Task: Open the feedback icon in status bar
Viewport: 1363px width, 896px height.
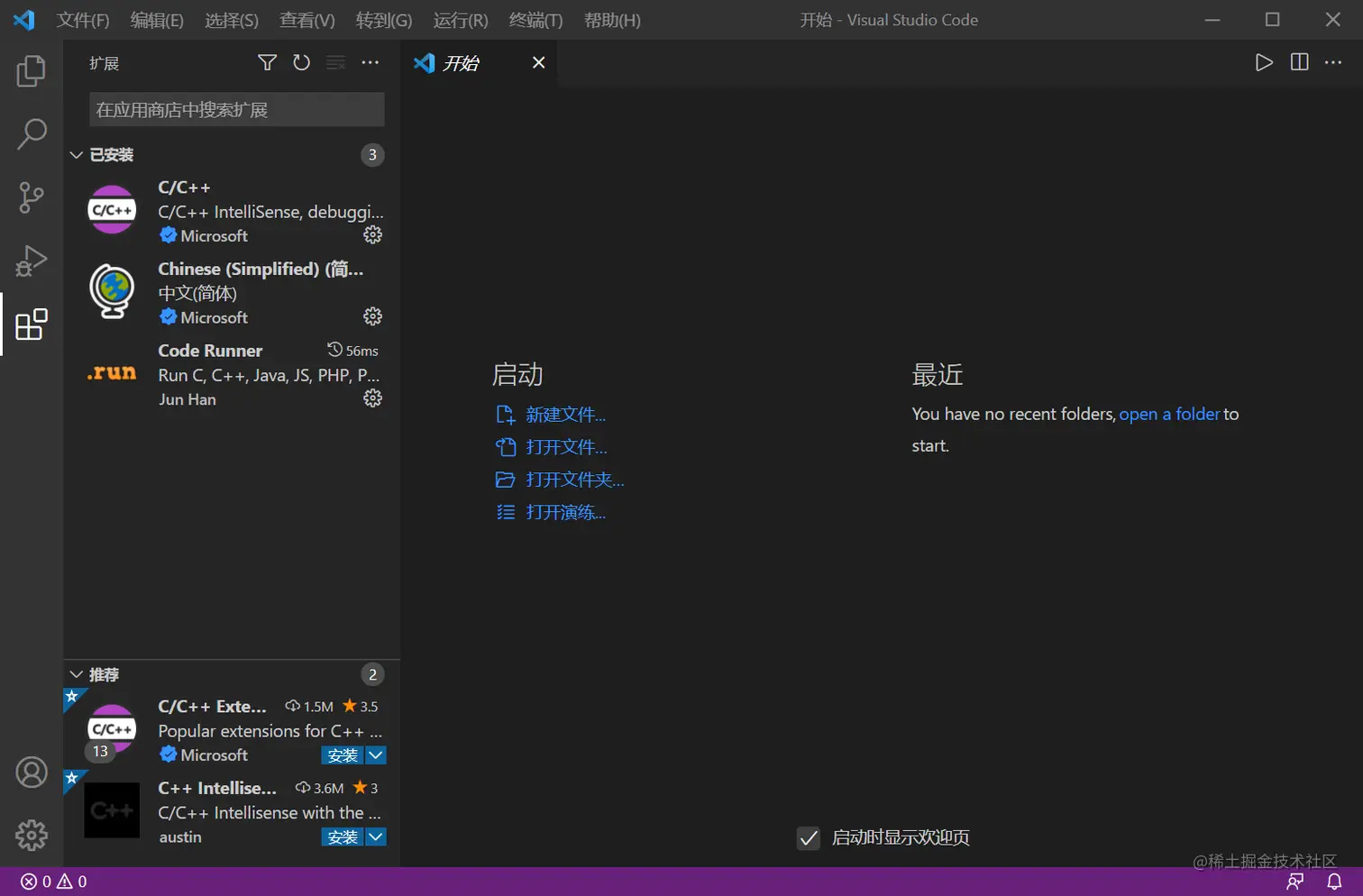Action: (1295, 882)
